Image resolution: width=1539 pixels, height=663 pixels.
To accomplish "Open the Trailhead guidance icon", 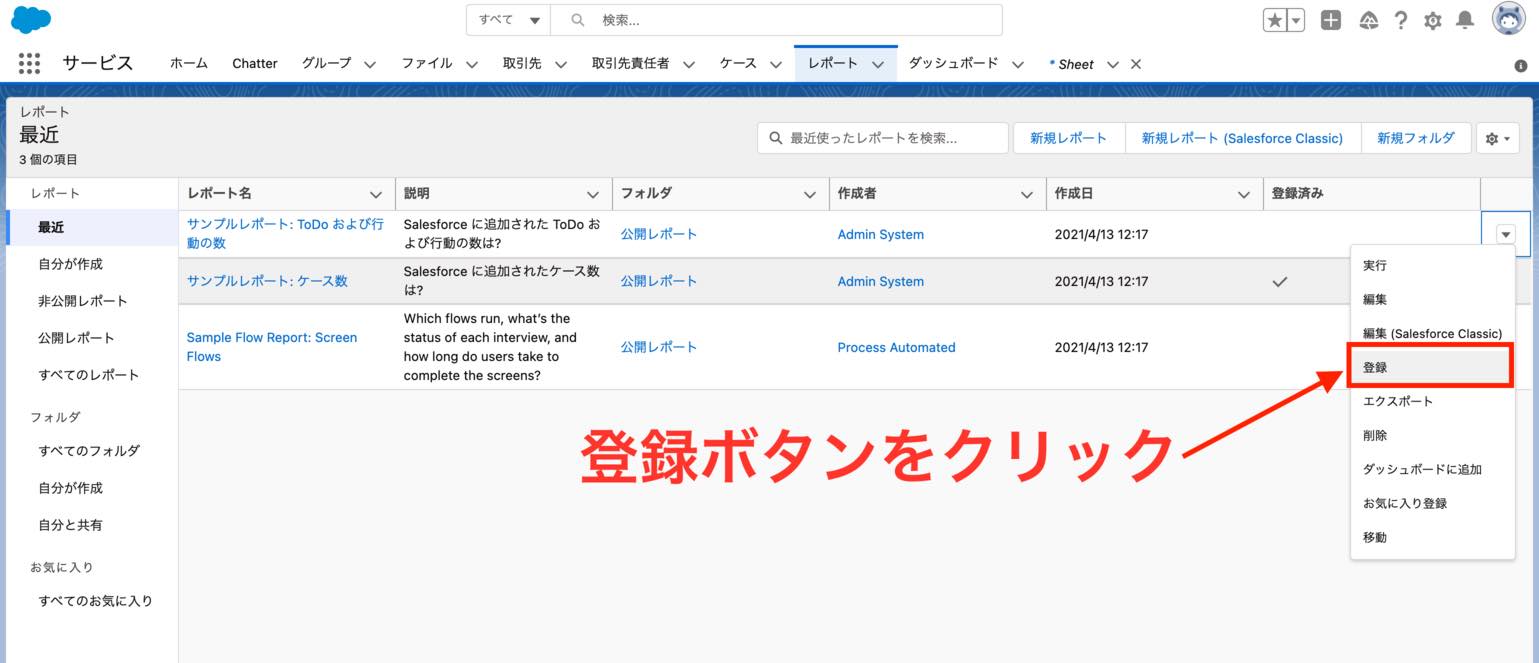I will pos(1369,20).
